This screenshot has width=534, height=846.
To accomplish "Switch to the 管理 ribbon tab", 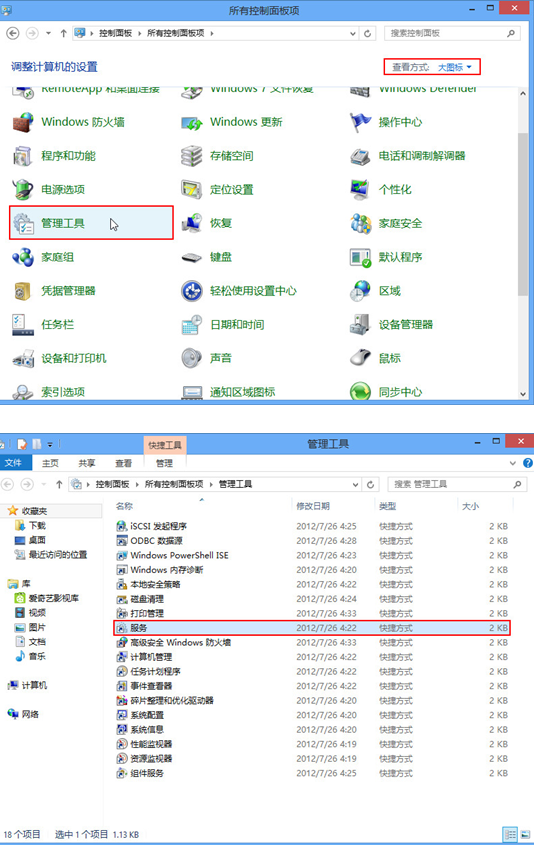I will (165, 463).
